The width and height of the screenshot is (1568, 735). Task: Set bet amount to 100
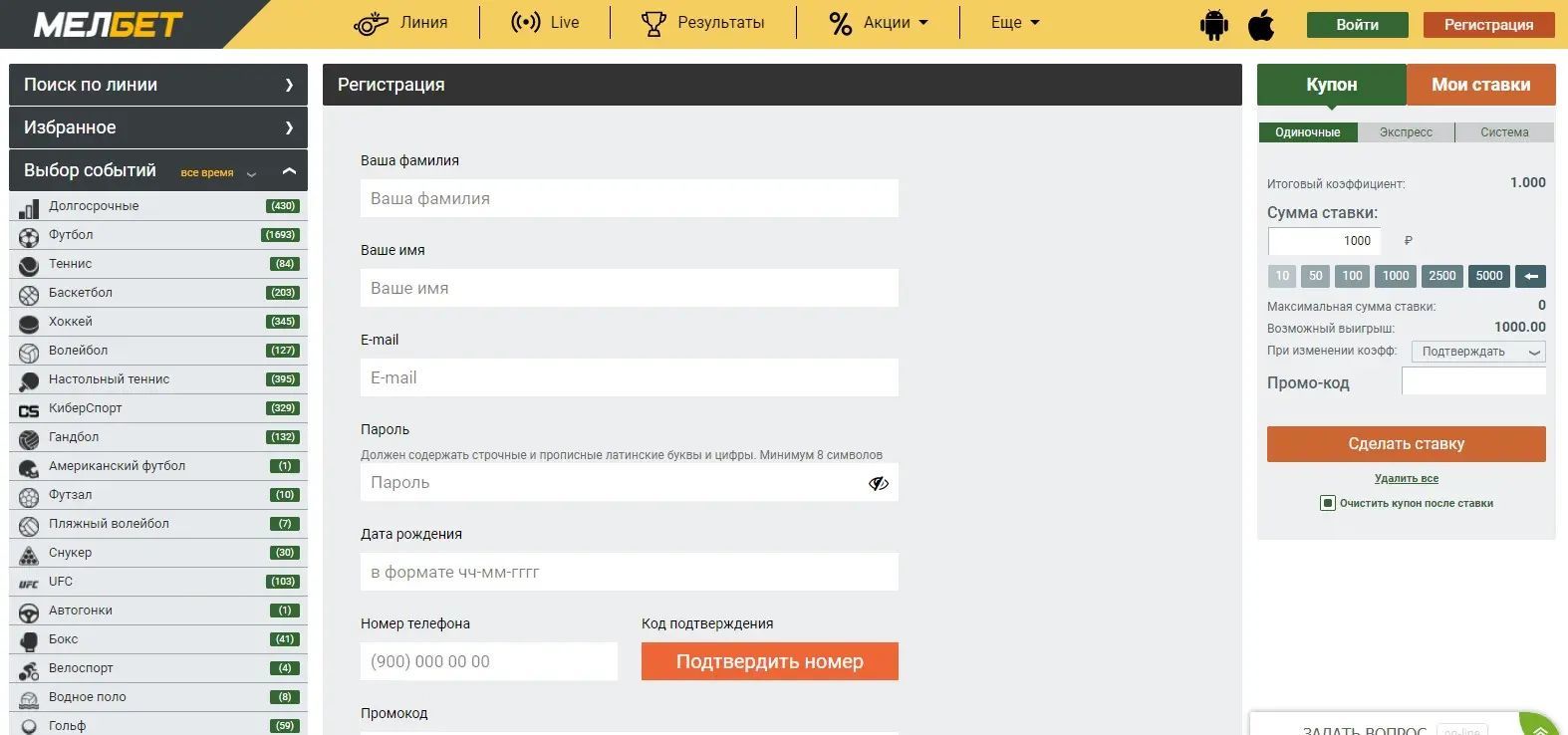[1352, 276]
